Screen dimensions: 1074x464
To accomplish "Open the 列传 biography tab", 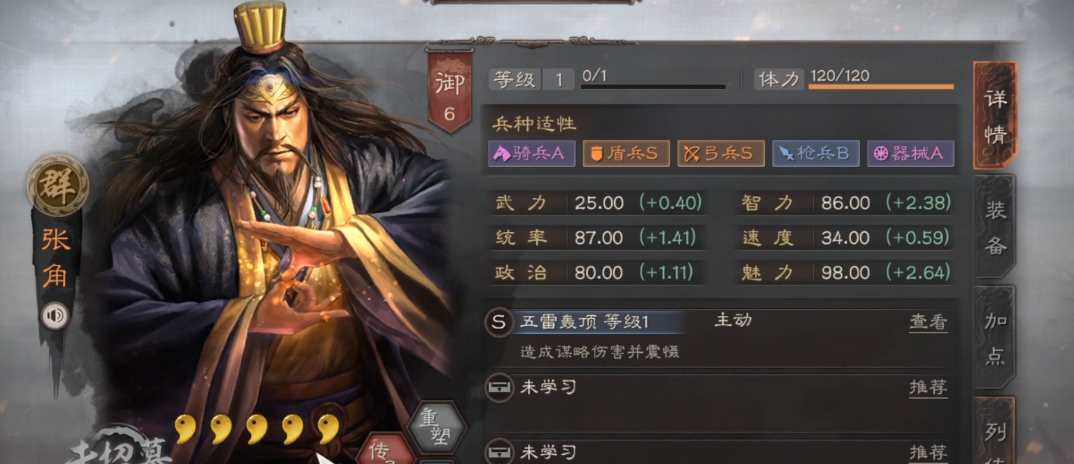I will tap(995, 432).
